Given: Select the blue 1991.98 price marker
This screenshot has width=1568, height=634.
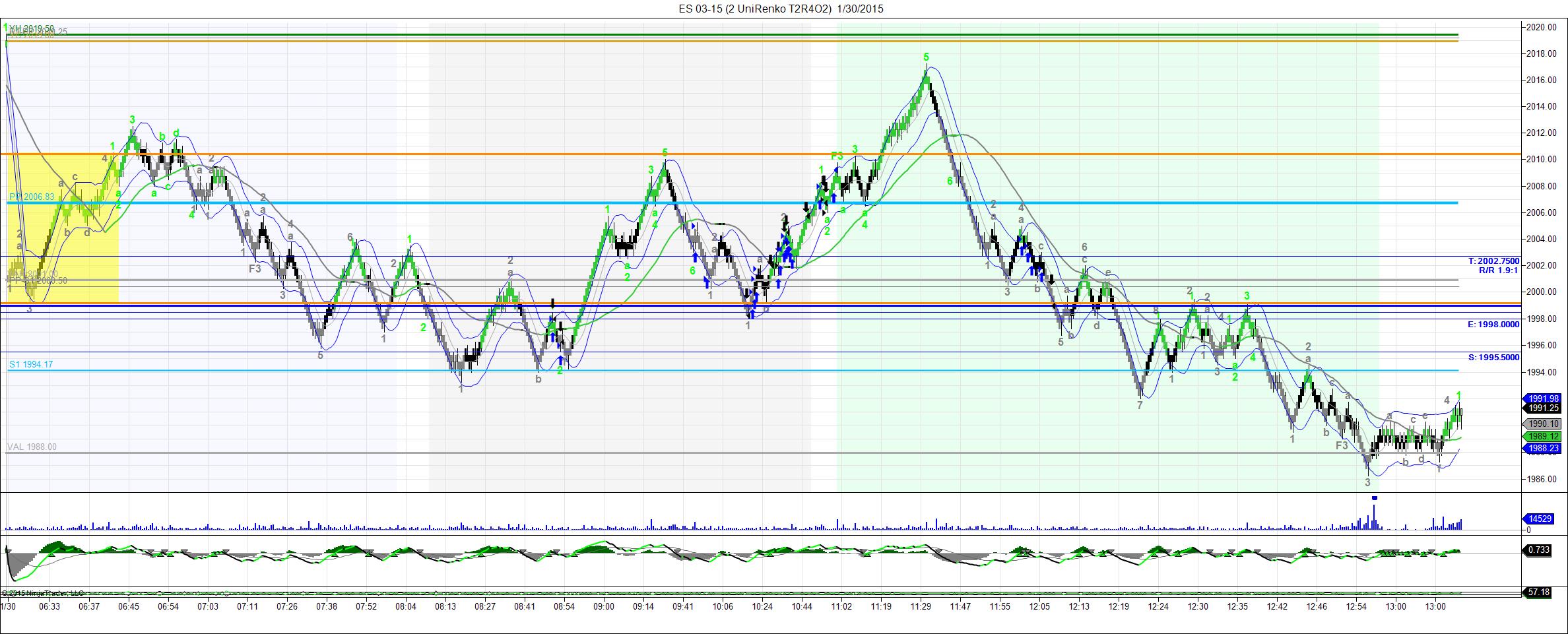Looking at the screenshot, I should 1544,398.
